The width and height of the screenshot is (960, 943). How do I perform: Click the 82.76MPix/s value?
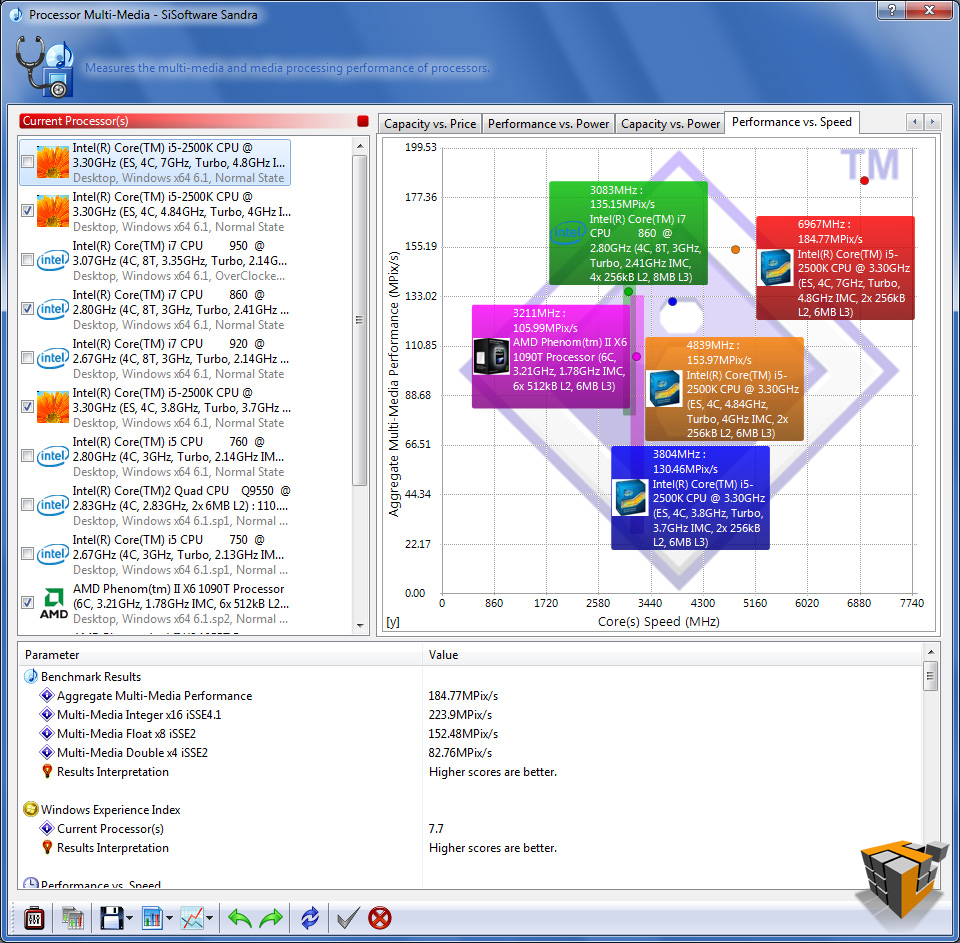click(460, 753)
